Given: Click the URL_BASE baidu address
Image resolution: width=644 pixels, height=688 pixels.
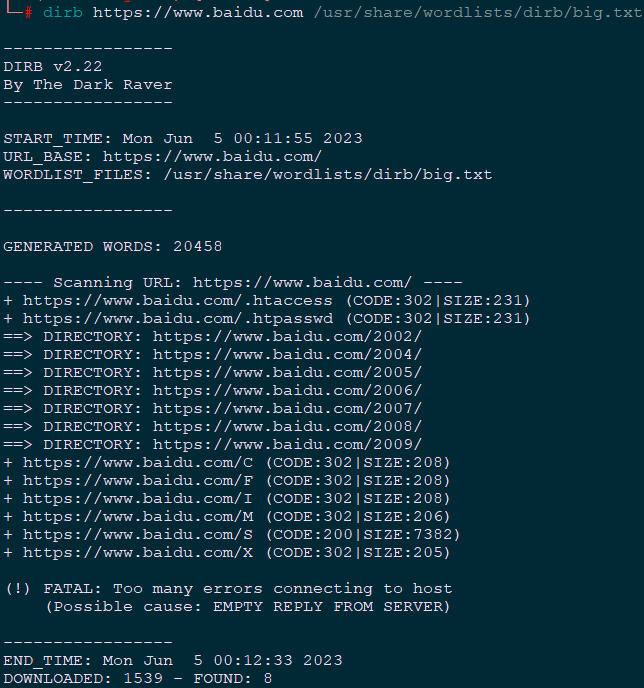Looking at the screenshot, I should pos(212,156).
